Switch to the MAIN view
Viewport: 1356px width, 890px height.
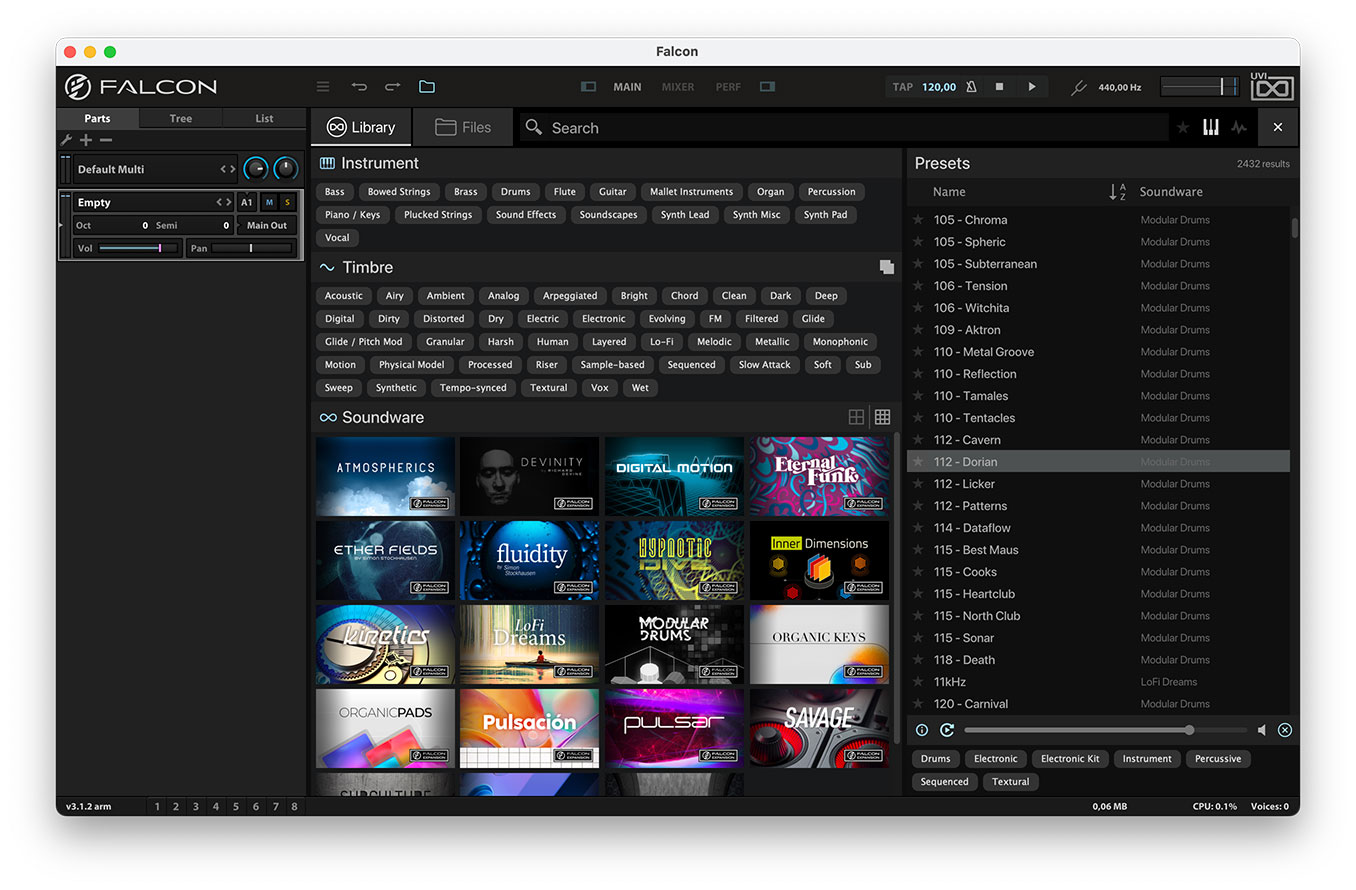[x=627, y=87]
